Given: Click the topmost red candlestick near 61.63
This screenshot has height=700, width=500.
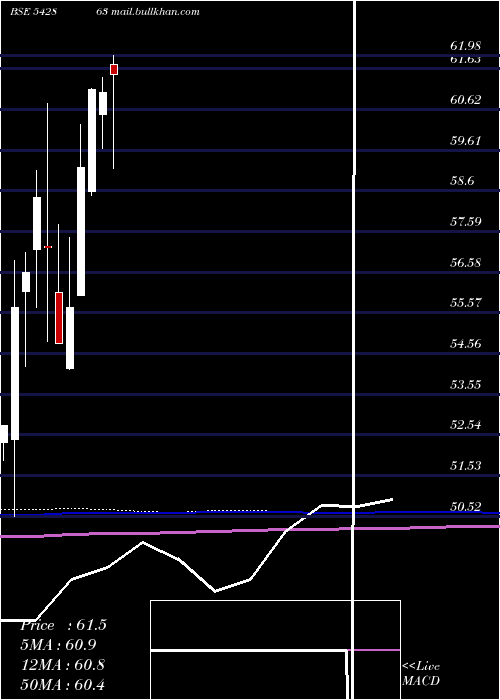Looking at the screenshot, I should pos(114,69).
